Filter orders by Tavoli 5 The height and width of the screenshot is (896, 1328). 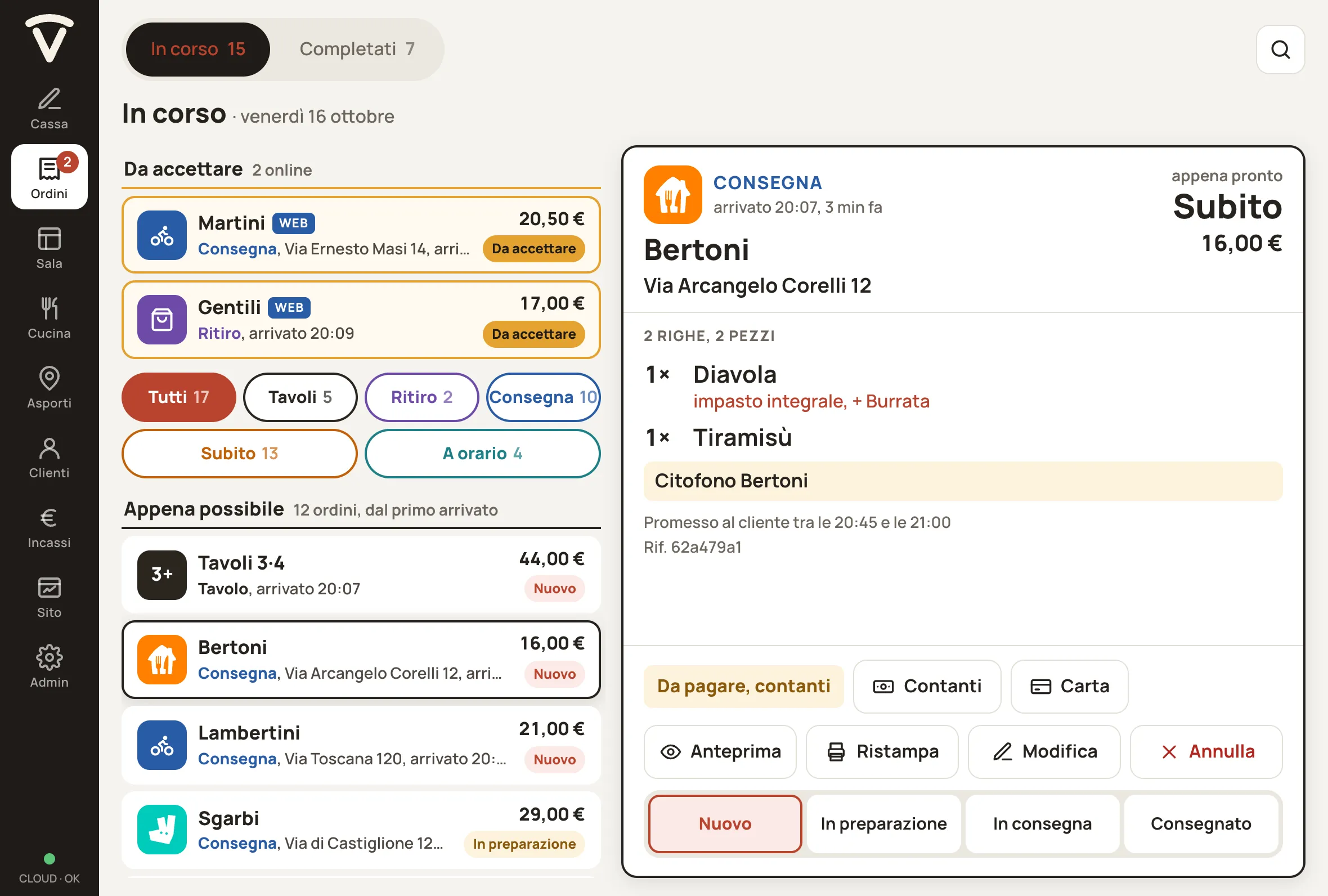[300, 397]
